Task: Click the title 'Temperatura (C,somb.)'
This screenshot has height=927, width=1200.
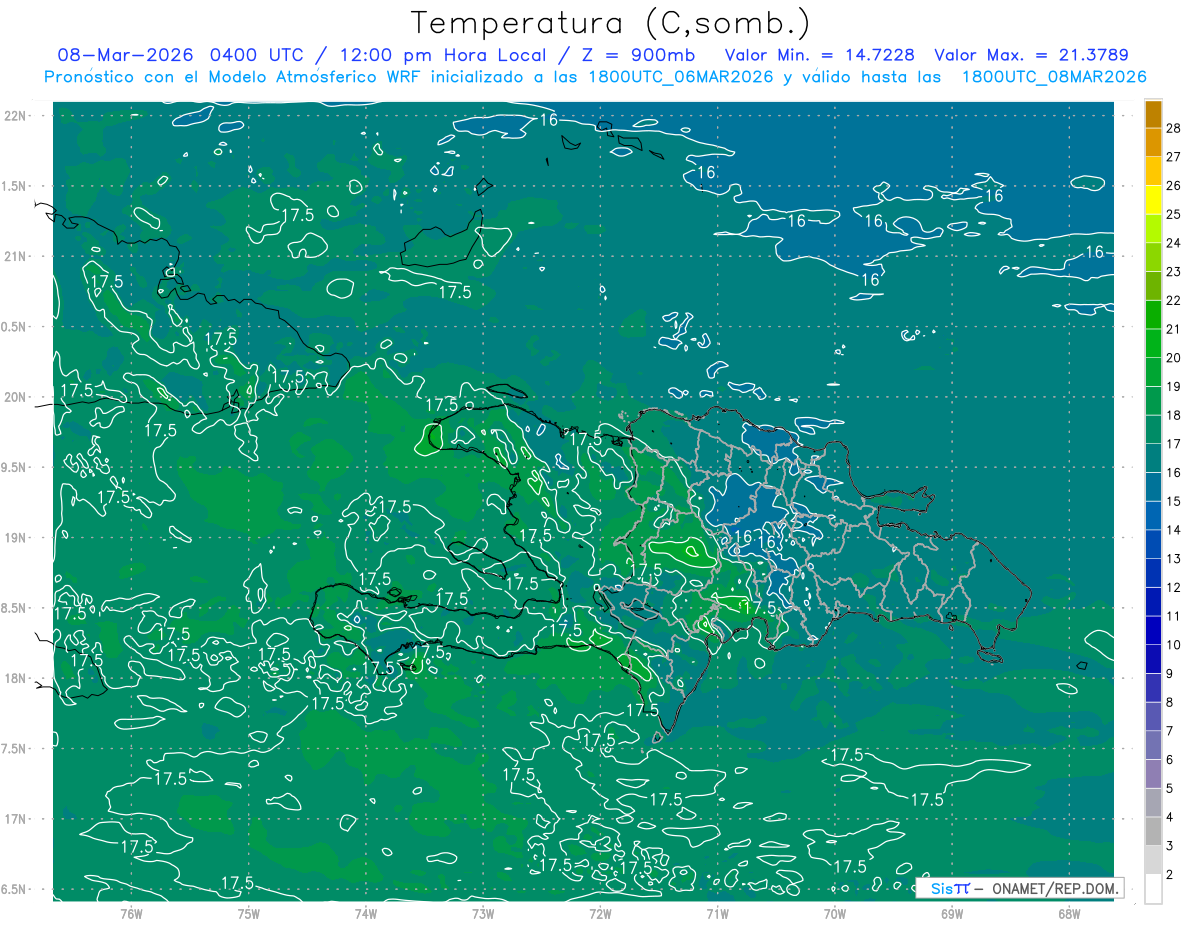Action: pyautogui.click(x=610, y=23)
